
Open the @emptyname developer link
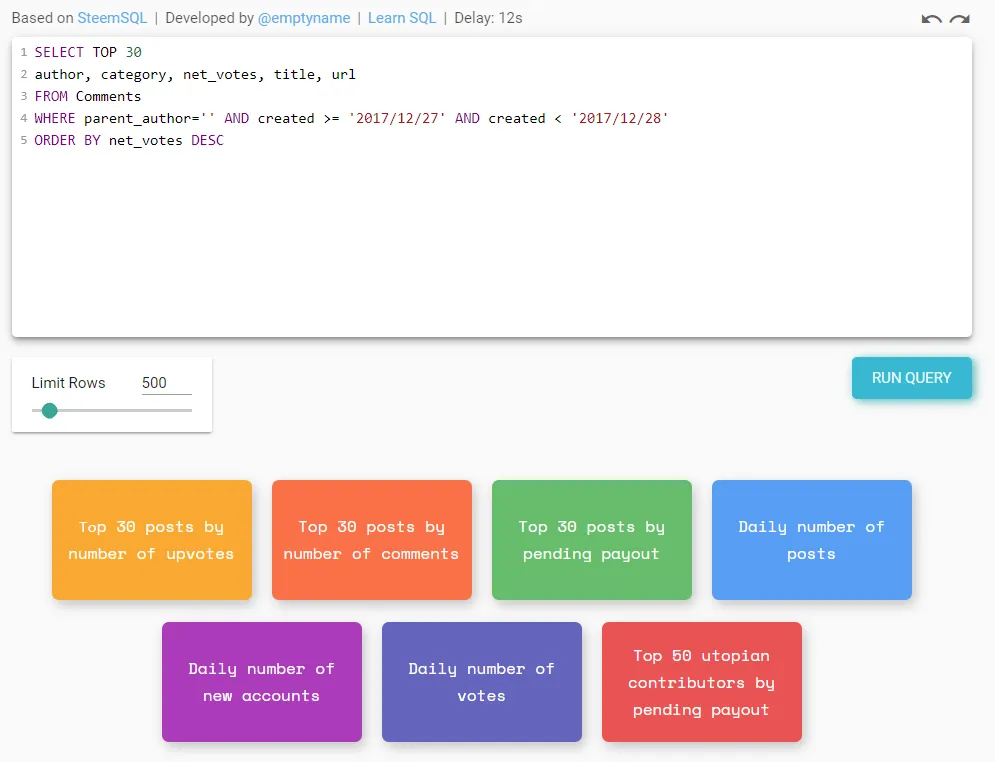click(304, 18)
